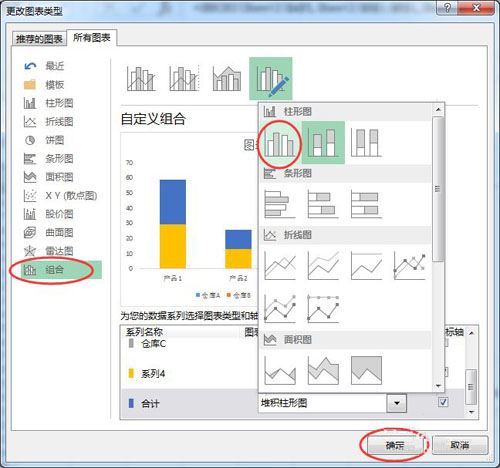This screenshot has height=468, width=500.
Task: Choose 曲面图 surface chart category
Action: click(x=61, y=233)
